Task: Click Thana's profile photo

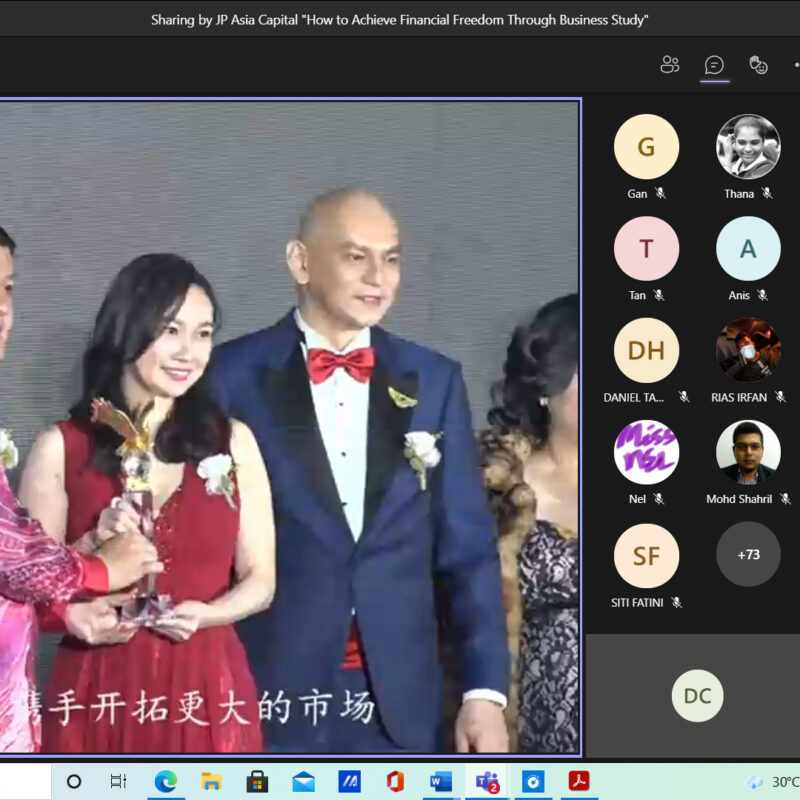Action: pyautogui.click(x=748, y=147)
